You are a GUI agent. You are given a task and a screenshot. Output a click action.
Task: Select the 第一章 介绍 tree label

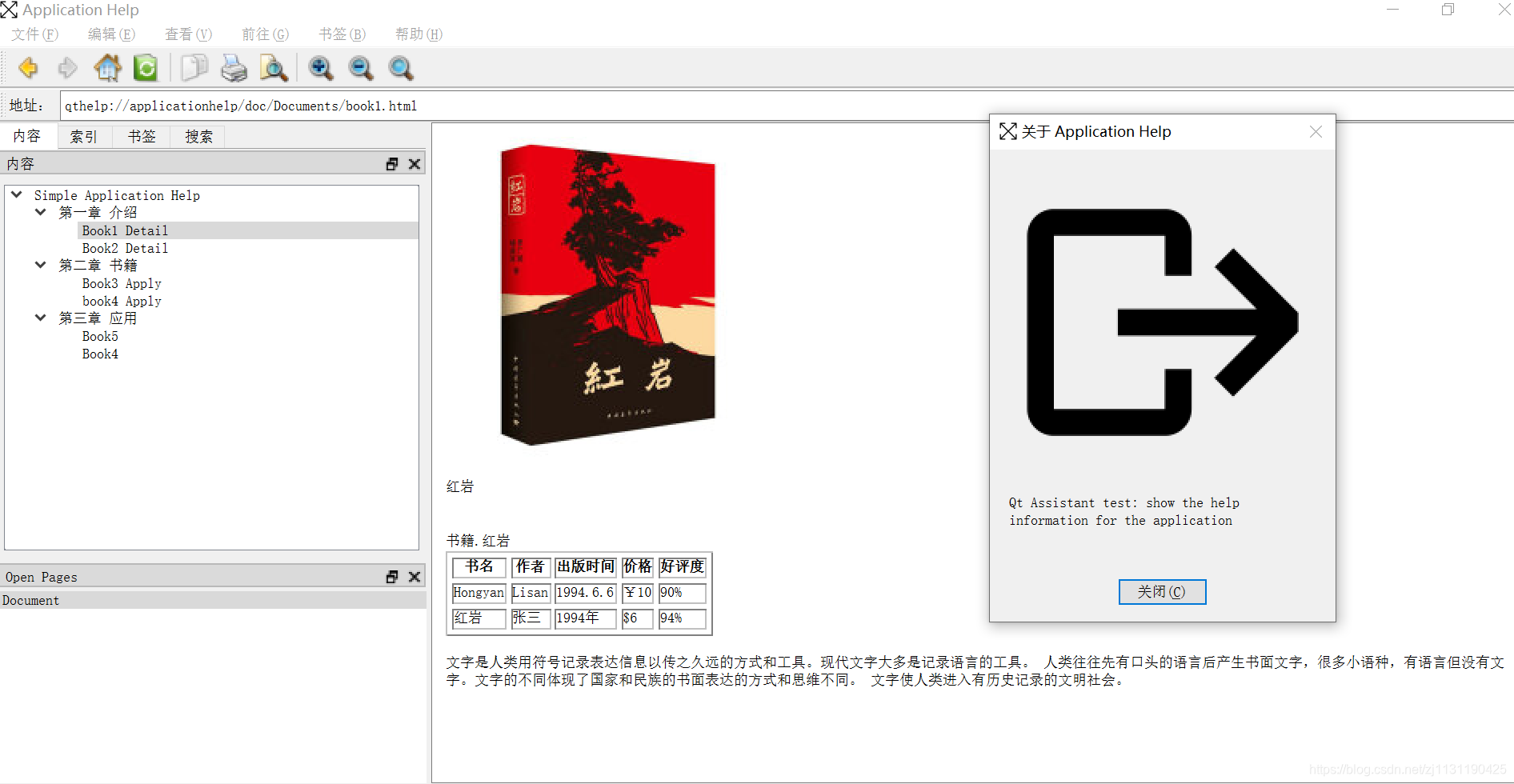pos(98,213)
